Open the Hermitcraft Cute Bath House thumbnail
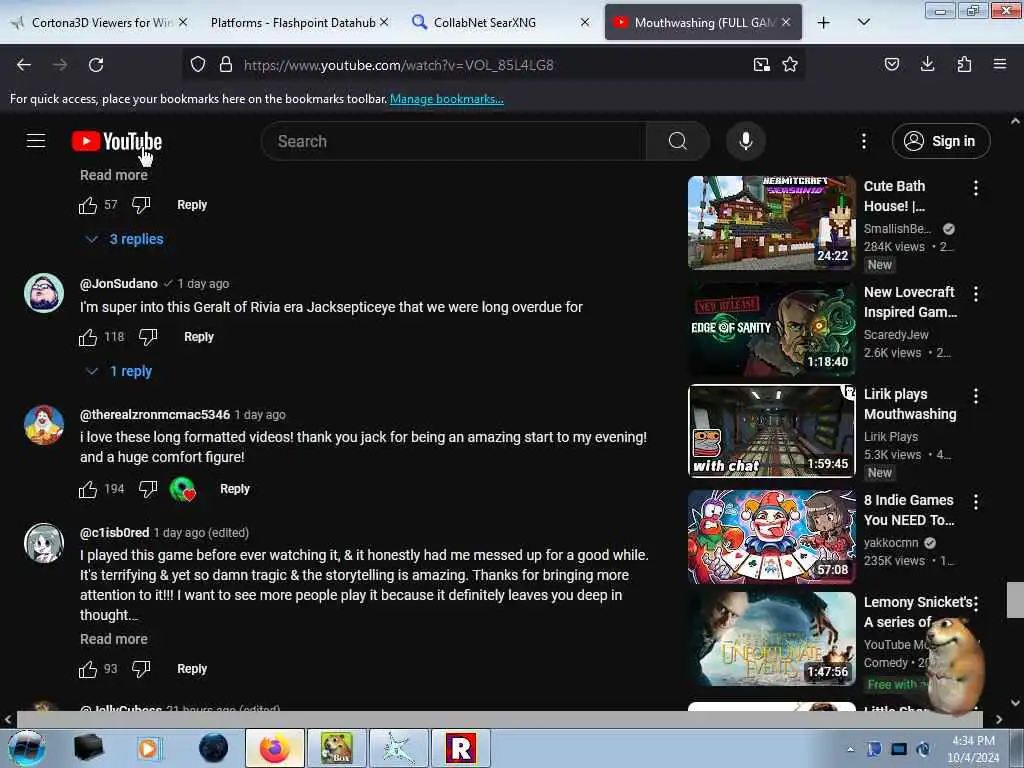This screenshot has height=768, width=1024. (771, 223)
